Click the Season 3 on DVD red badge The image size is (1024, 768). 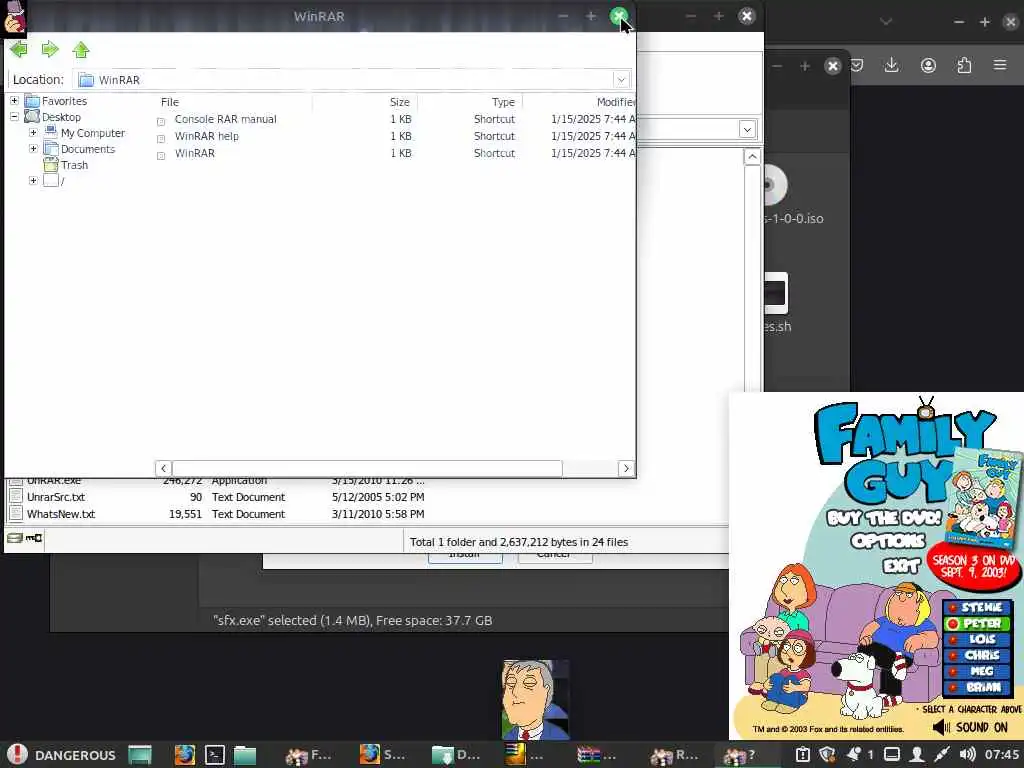coord(974,566)
